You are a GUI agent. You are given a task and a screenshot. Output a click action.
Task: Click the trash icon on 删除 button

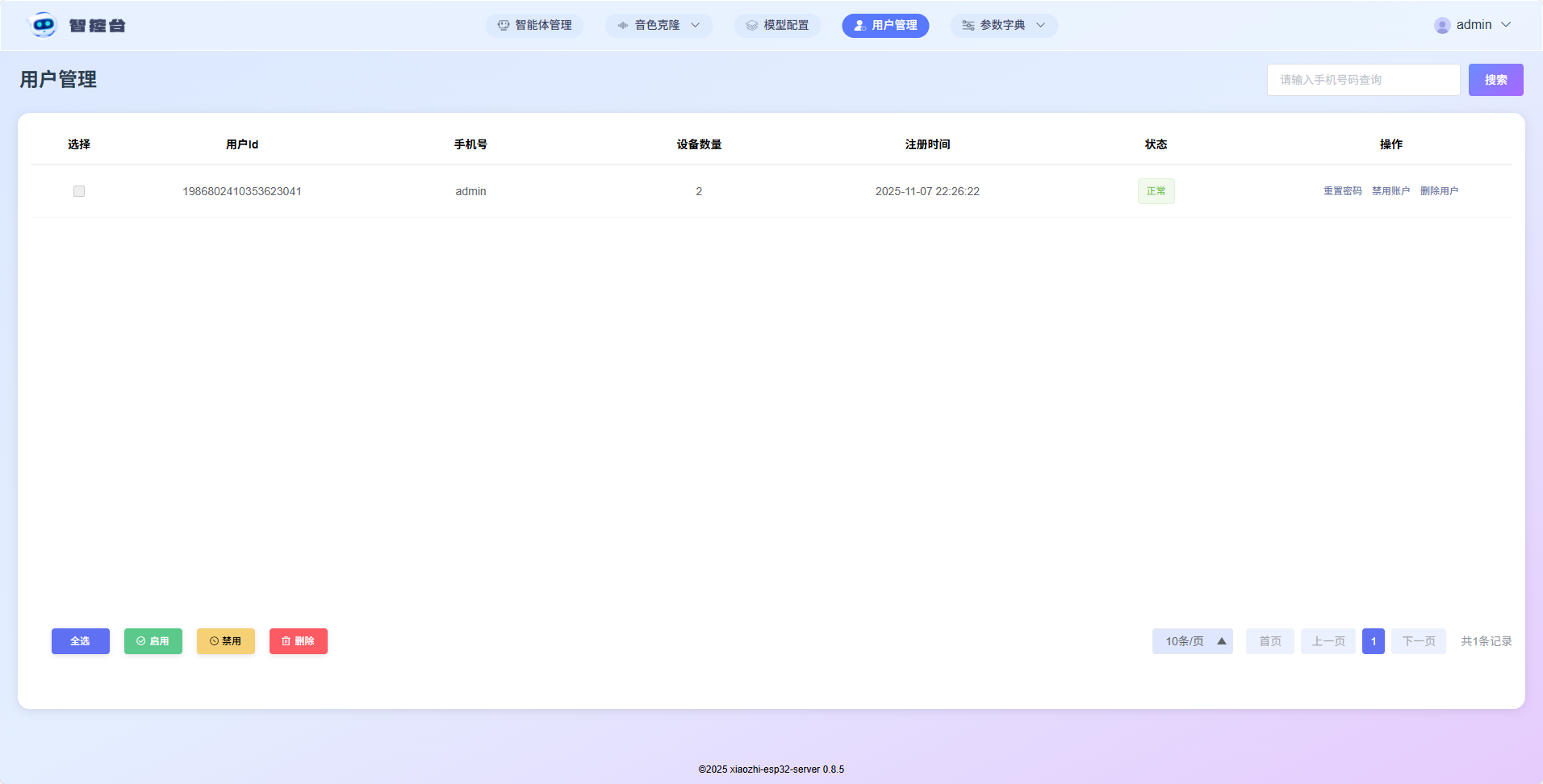[286, 641]
